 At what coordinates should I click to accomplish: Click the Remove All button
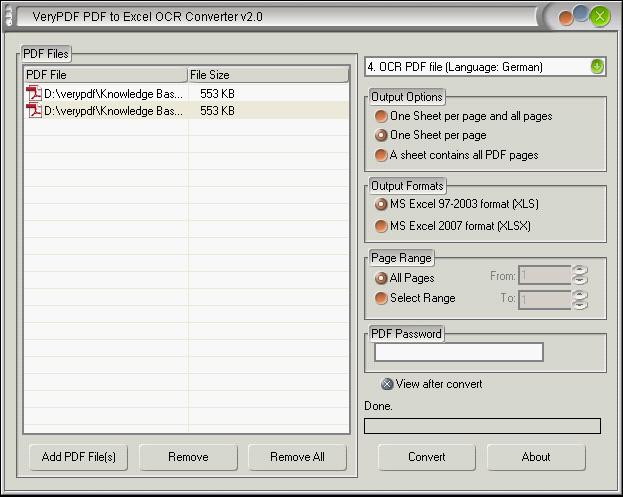[297, 457]
